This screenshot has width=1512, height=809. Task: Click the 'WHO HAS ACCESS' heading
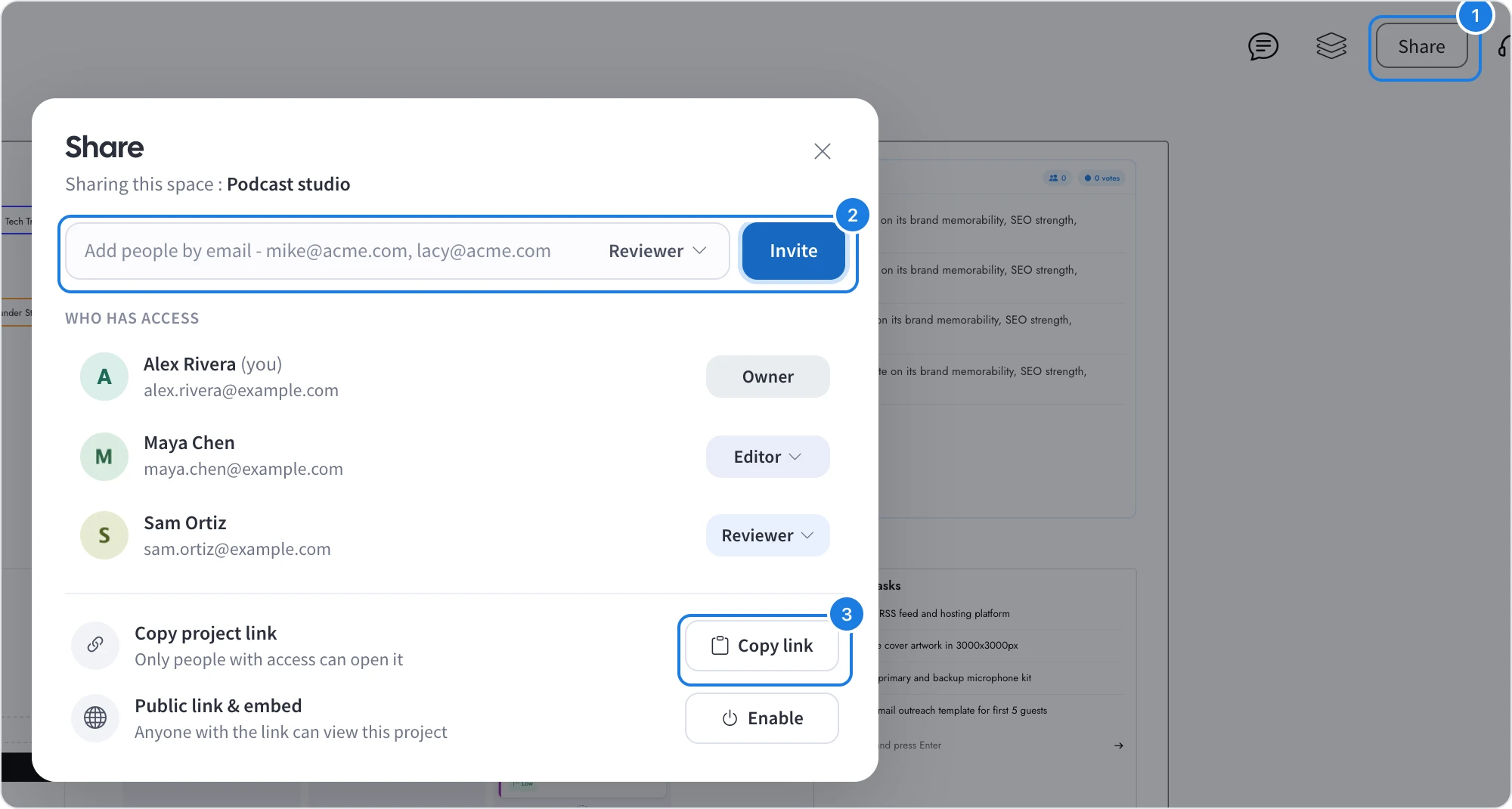132,318
